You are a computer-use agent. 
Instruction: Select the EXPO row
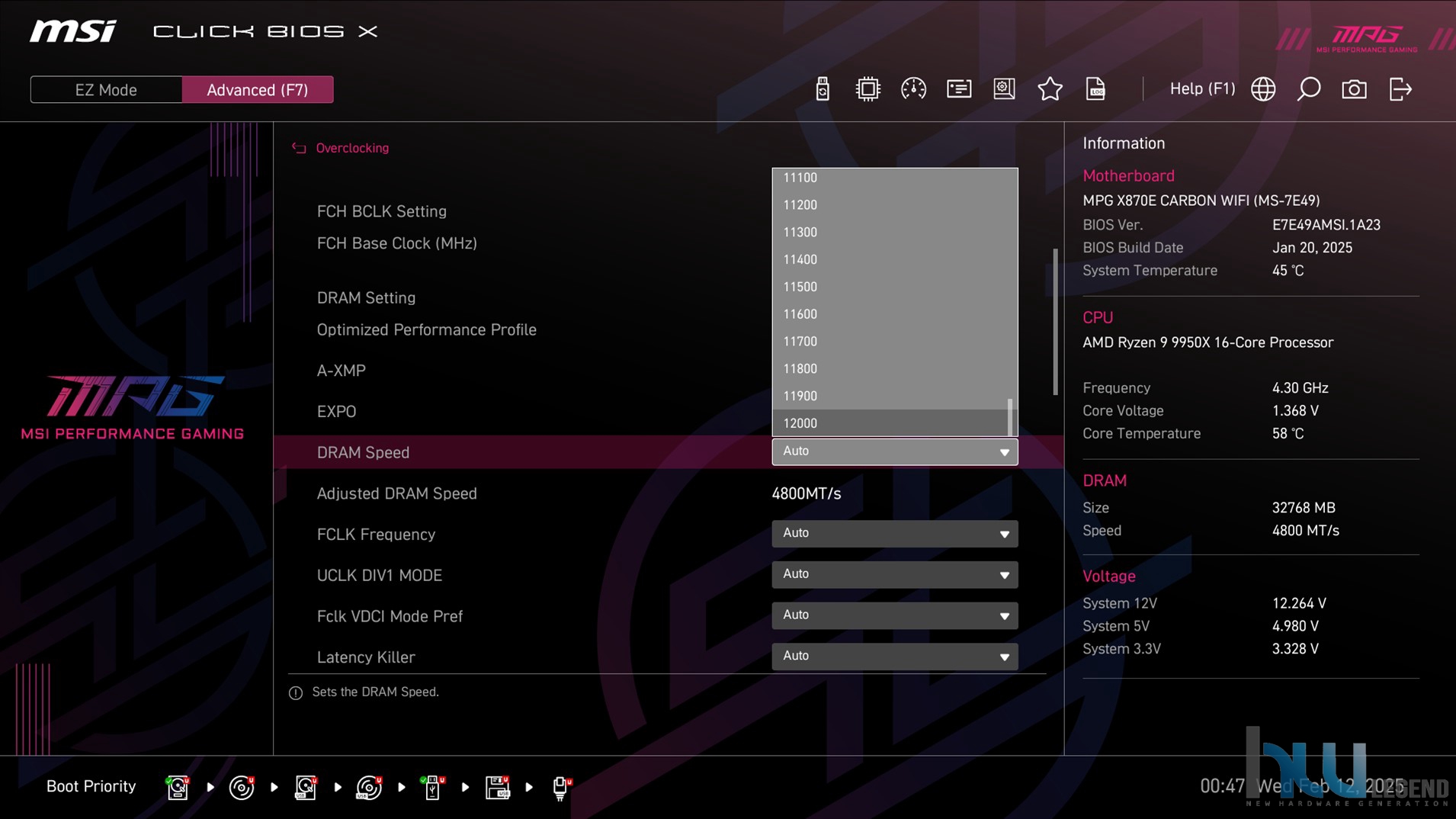pos(336,412)
